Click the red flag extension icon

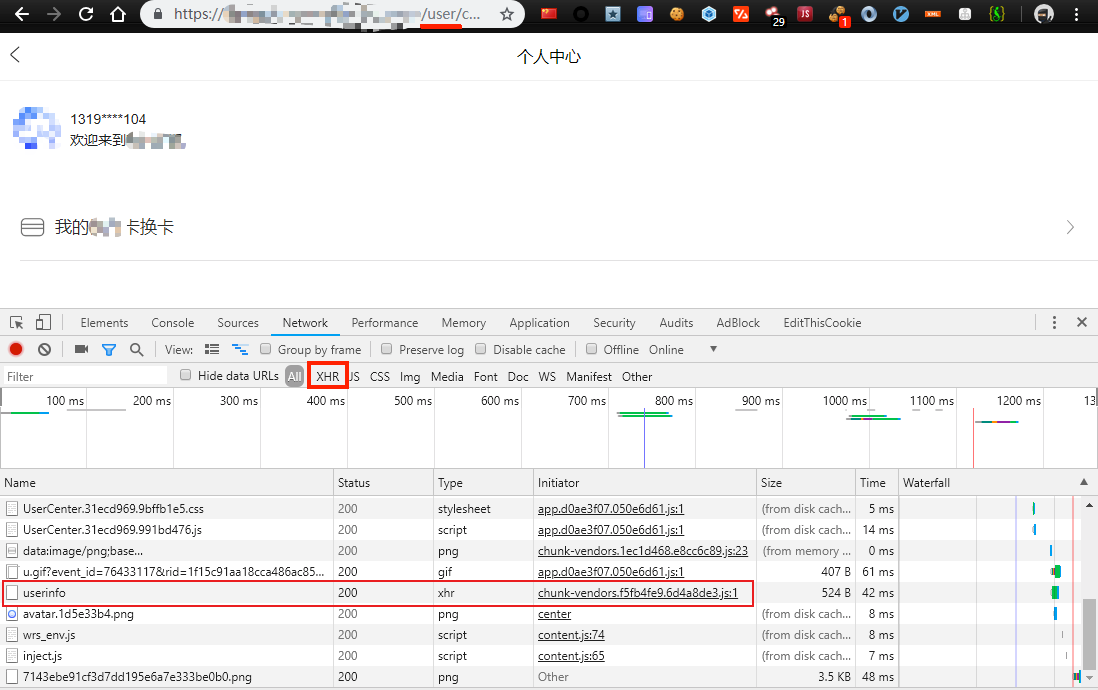point(549,13)
